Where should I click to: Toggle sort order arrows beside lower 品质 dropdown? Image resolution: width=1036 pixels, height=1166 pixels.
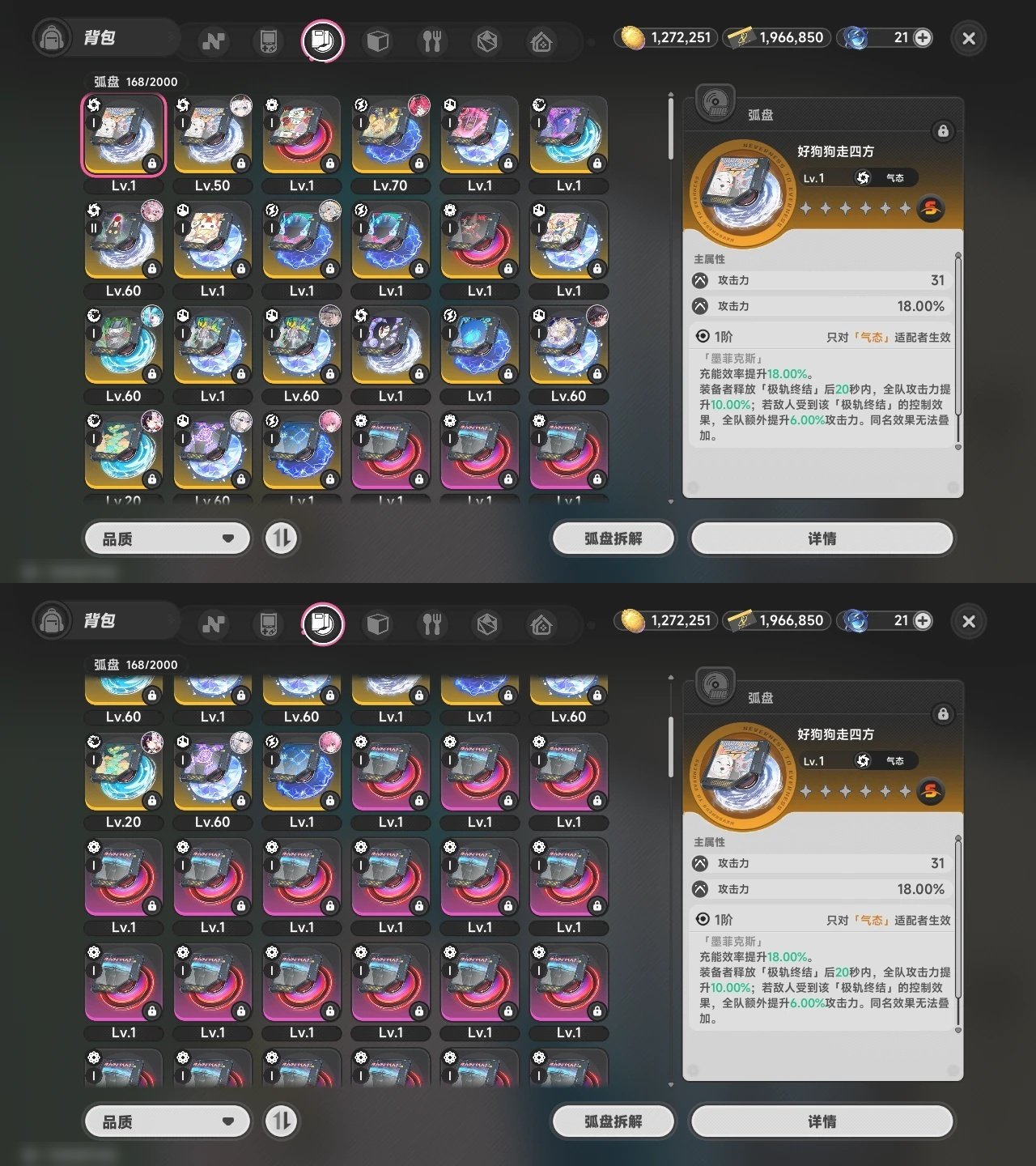coord(282,1121)
